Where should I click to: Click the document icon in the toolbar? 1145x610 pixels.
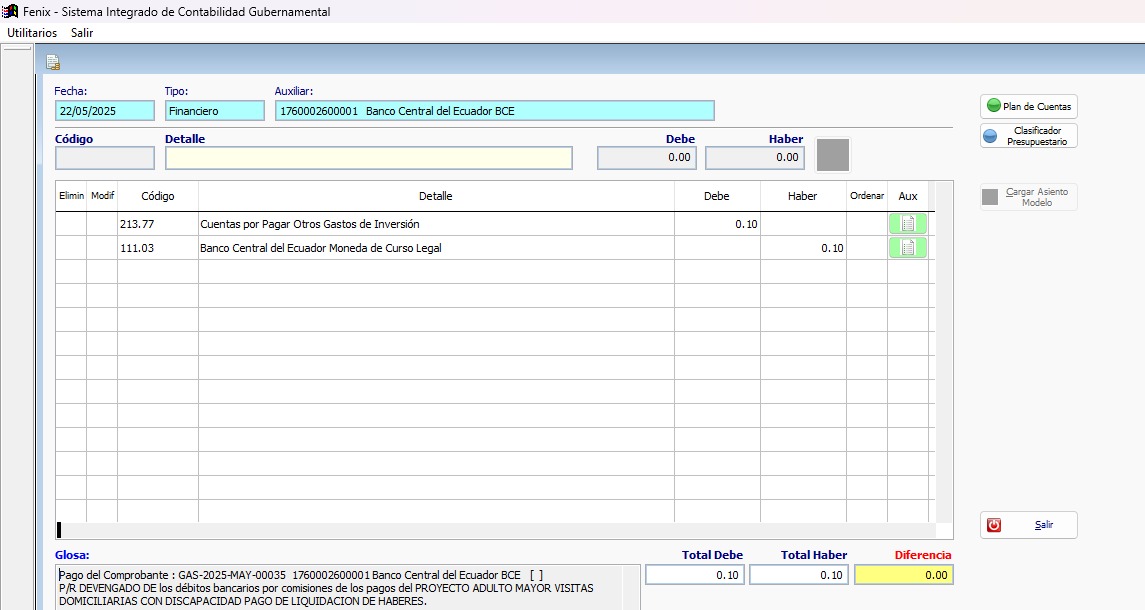coord(53,63)
